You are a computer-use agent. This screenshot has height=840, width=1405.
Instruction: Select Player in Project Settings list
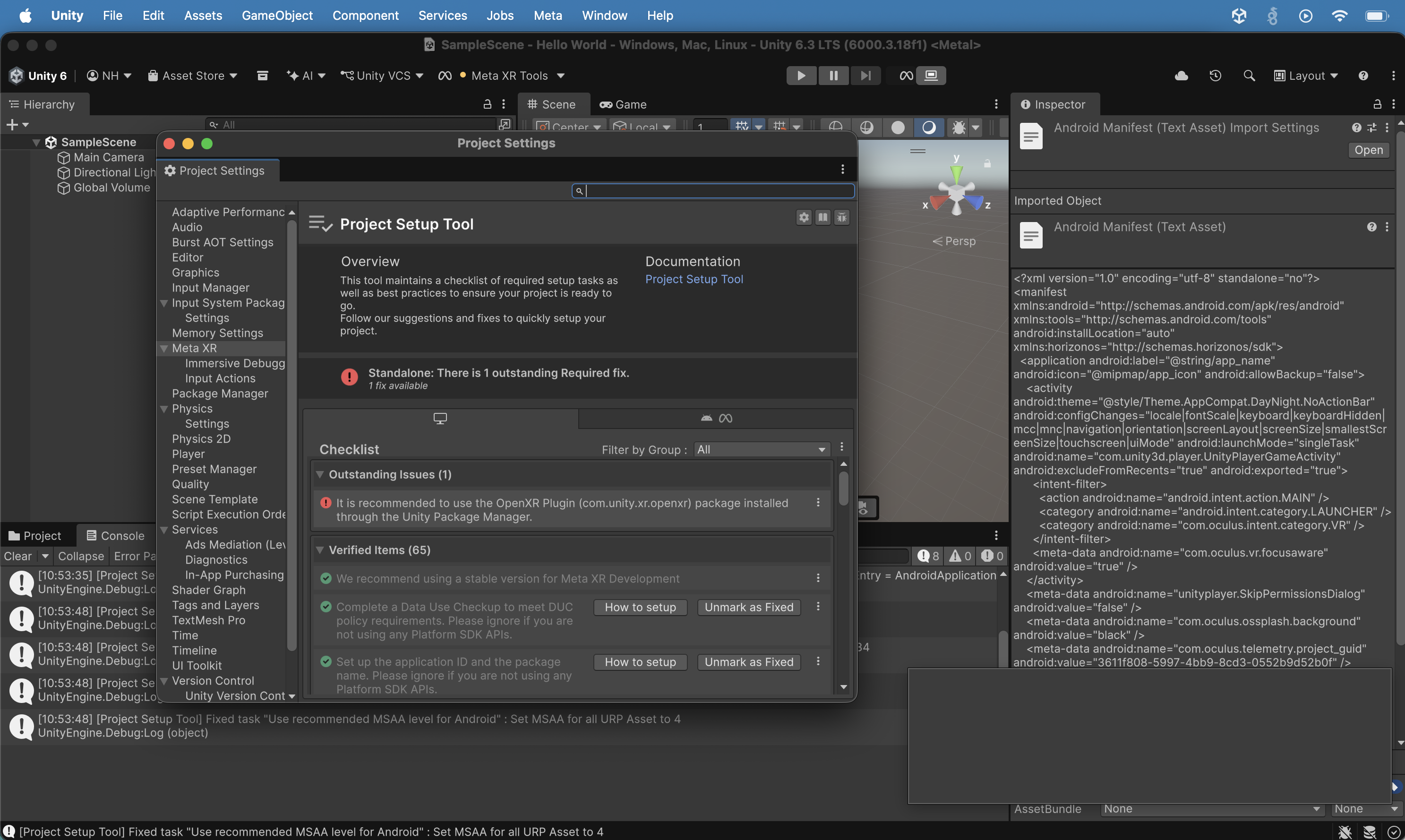[188, 454]
